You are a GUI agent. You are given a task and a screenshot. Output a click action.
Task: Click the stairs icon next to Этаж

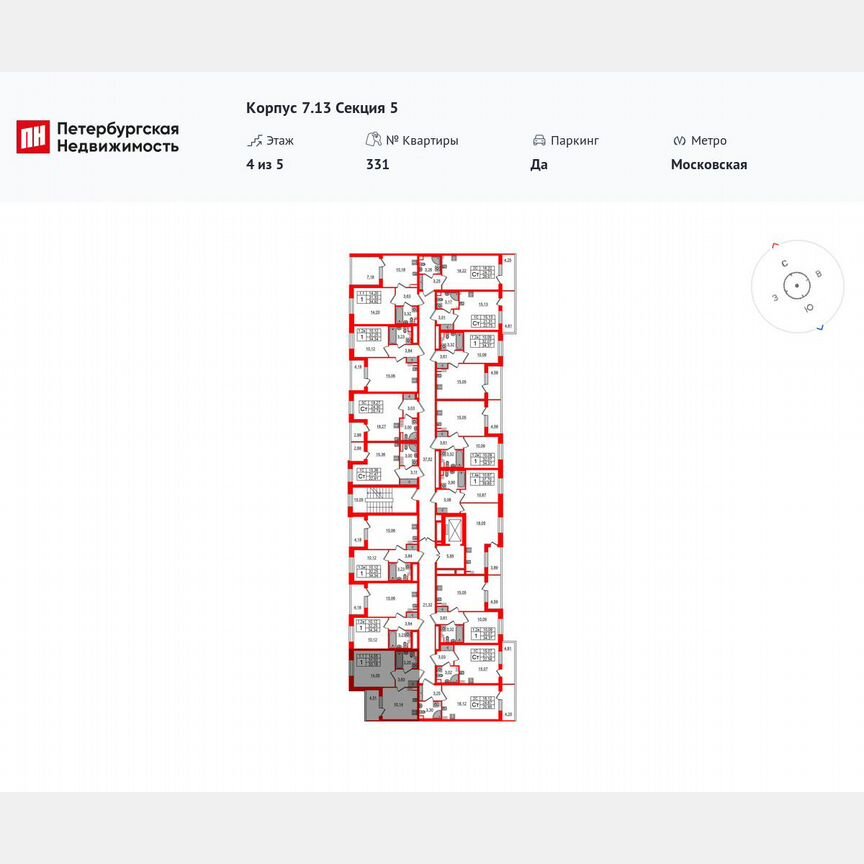(255, 141)
